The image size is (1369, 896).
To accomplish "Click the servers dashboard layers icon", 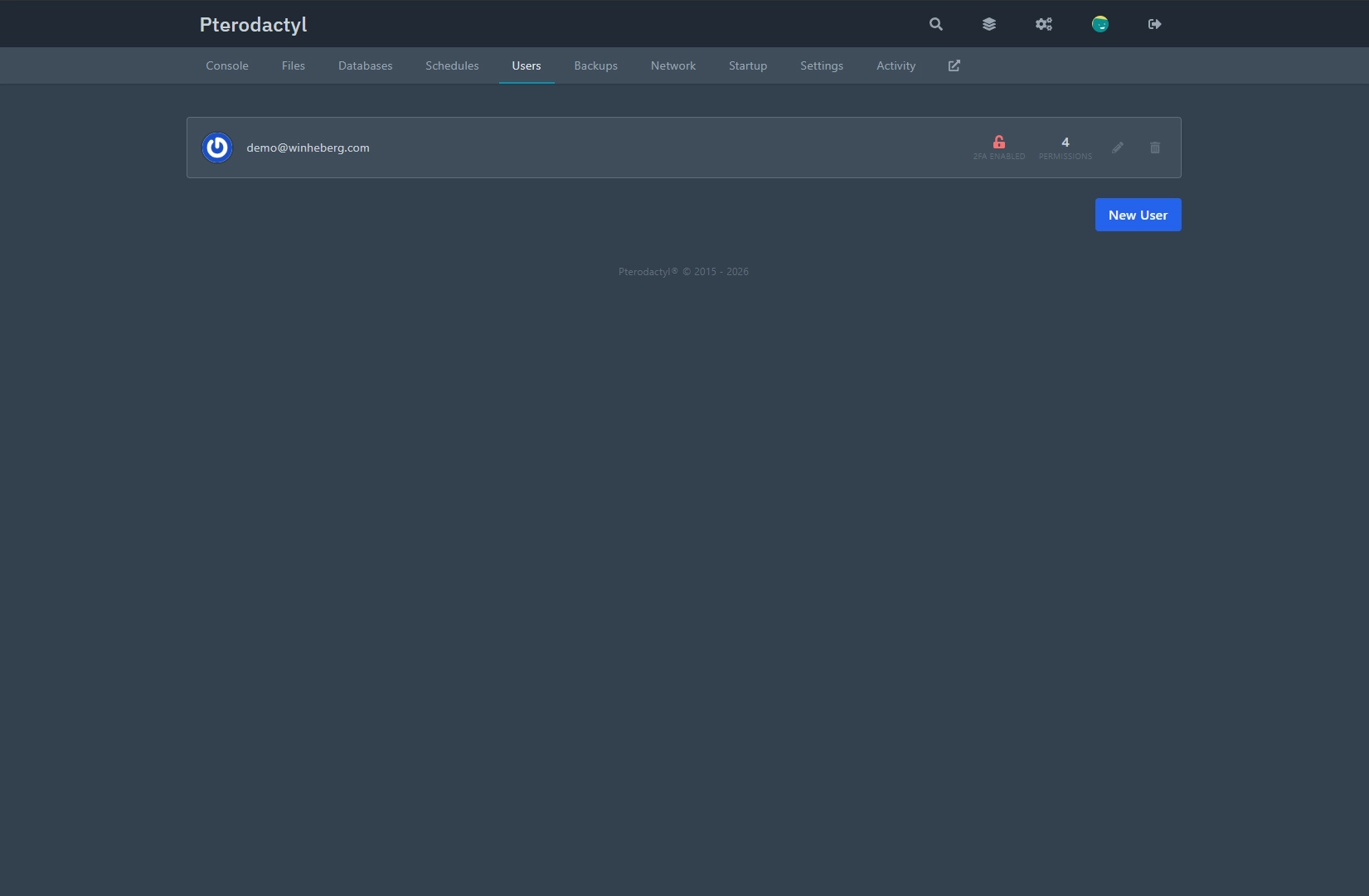I will [989, 24].
